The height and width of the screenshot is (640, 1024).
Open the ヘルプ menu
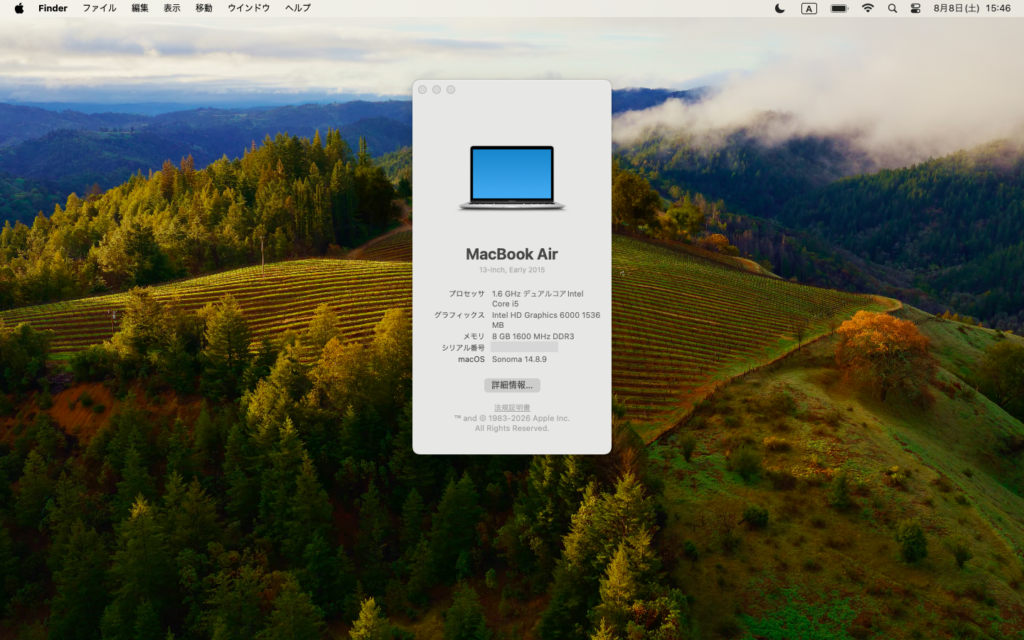298,8
